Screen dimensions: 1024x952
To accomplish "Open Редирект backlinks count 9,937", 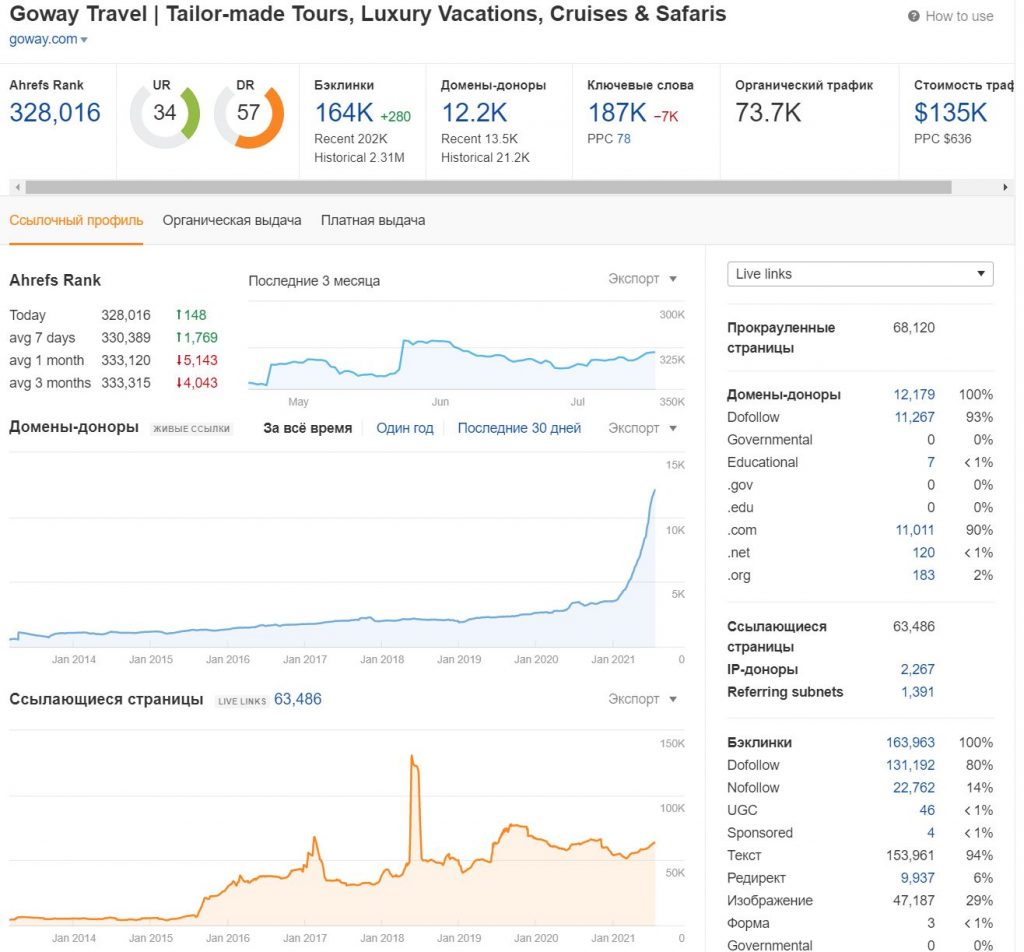I will (918, 878).
